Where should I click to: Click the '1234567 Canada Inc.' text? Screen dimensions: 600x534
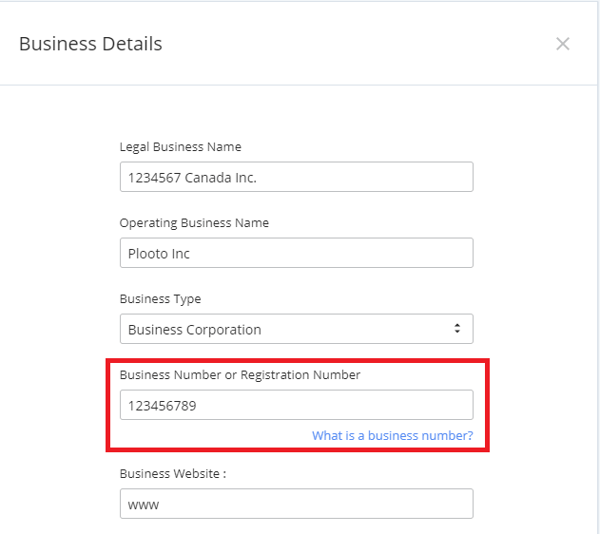[x=192, y=177]
